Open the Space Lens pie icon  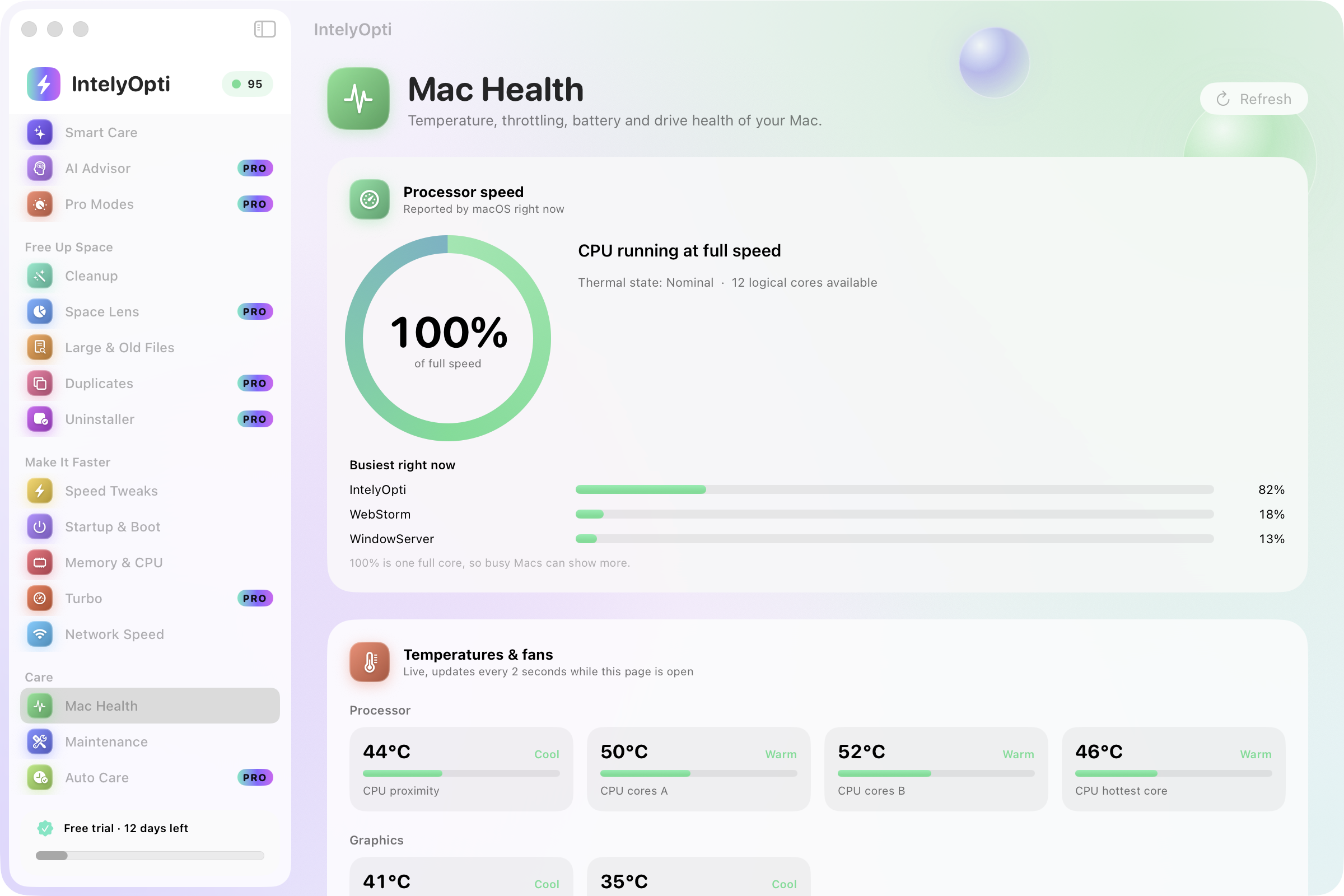(40, 311)
